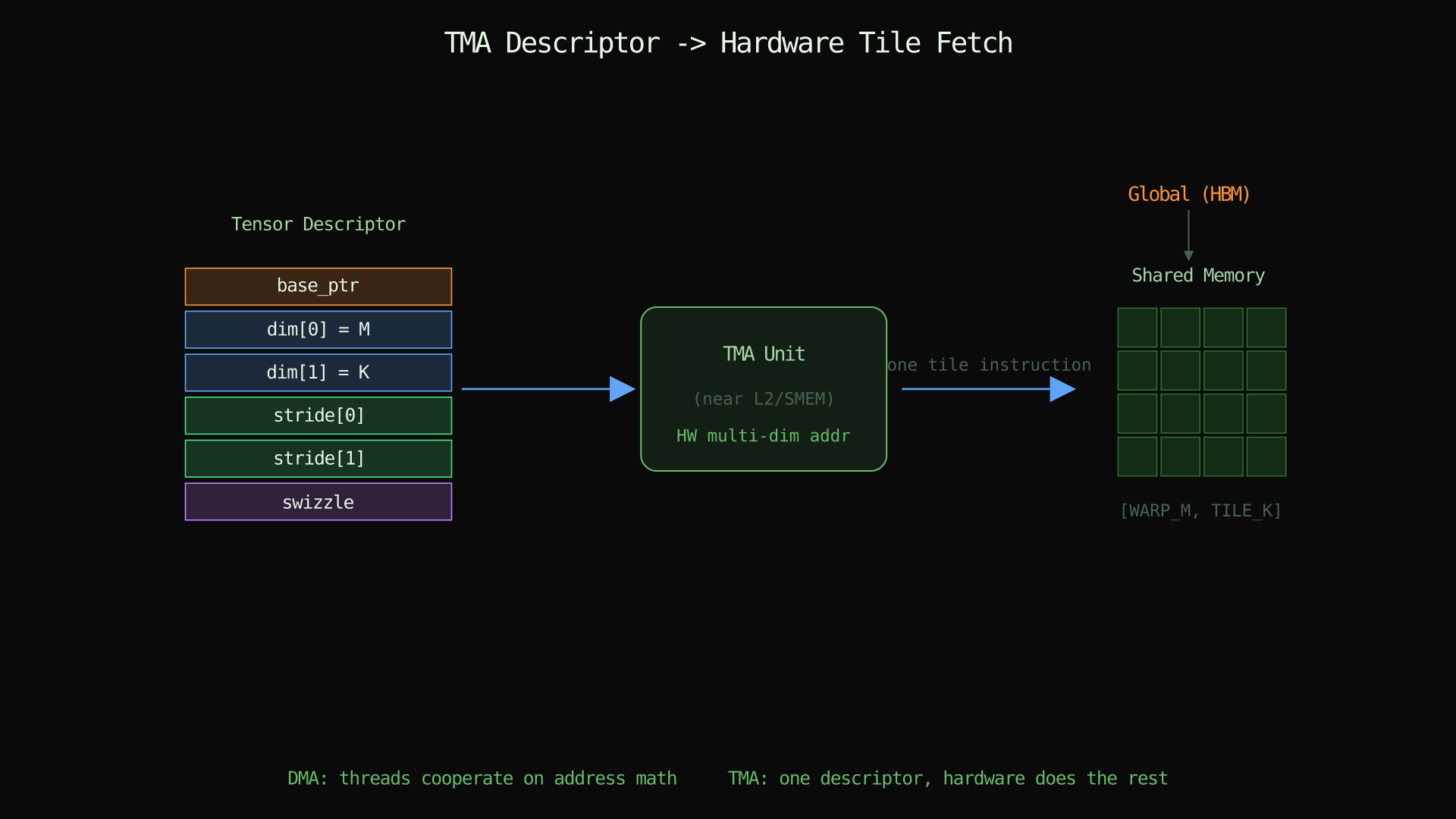
Task: Click the stride[0] descriptor box
Action: pos(318,416)
